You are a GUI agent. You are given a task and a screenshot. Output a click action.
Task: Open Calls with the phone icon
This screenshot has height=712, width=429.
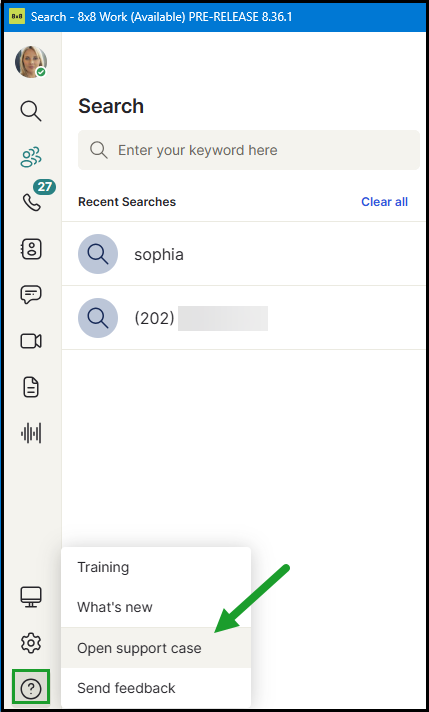coord(31,203)
